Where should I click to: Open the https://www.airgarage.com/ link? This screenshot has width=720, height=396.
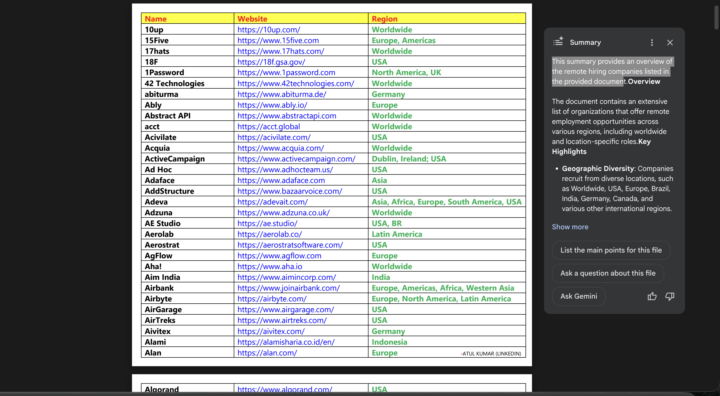click(286, 310)
